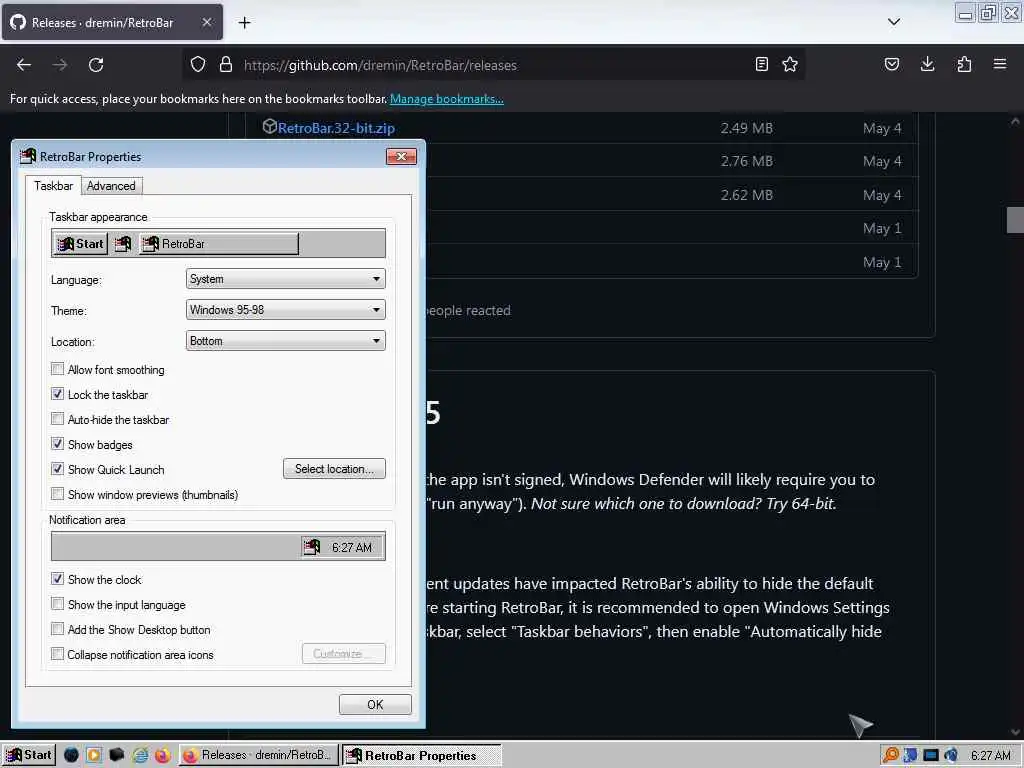Open the Pocket save icon in the toolbar
The width and height of the screenshot is (1024, 768).
tap(892, 65)
